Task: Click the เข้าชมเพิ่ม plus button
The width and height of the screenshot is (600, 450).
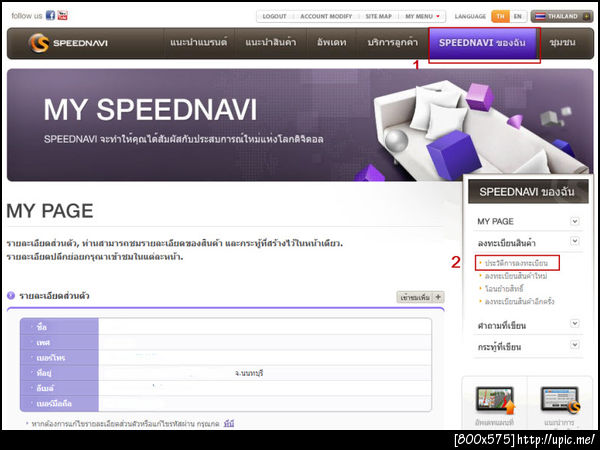Action: coord(420,297)
